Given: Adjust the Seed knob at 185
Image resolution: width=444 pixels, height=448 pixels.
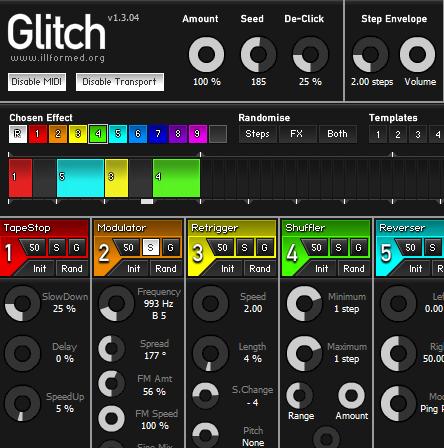Looking at the screenshot, I should point(258,54).
